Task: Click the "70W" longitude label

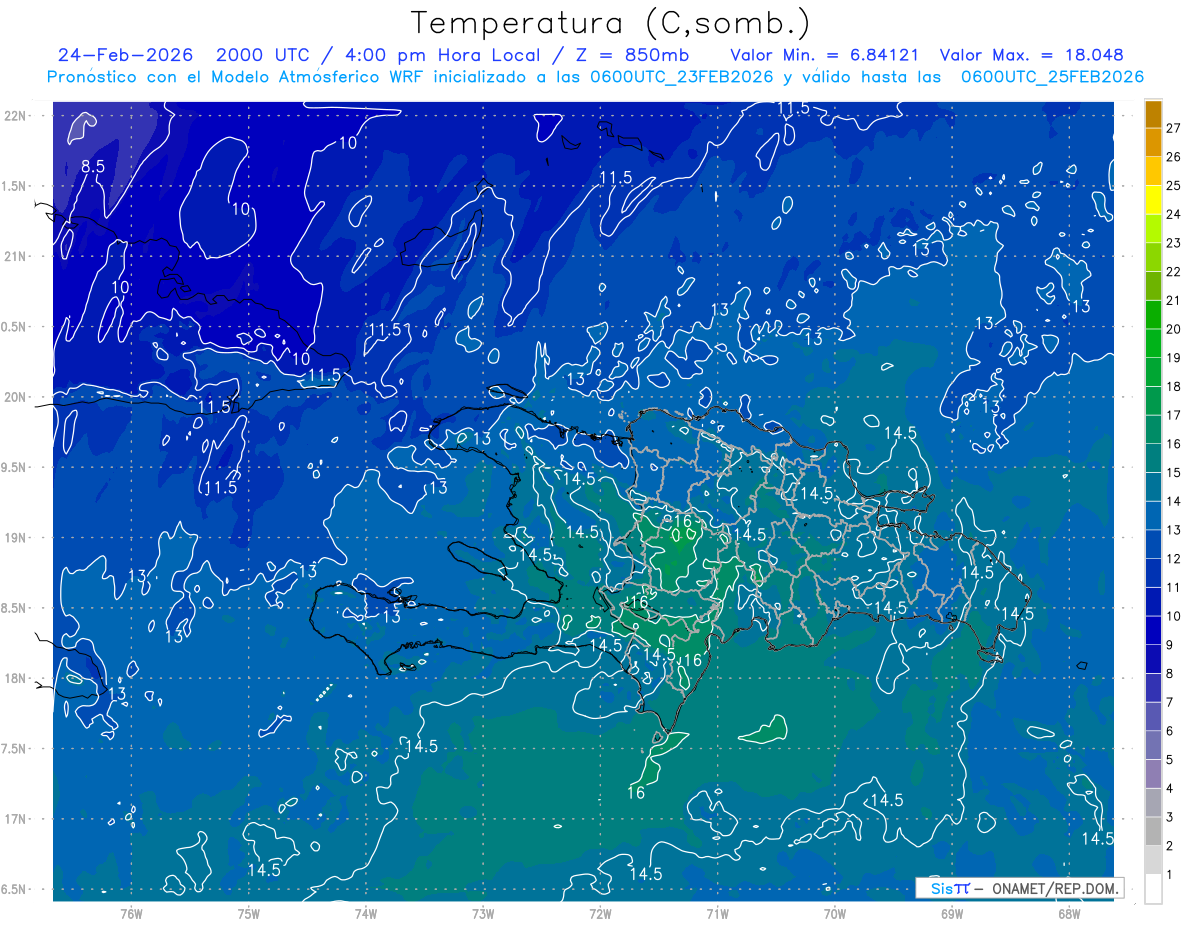Action: pyautogui.click(x=835, y=913)
